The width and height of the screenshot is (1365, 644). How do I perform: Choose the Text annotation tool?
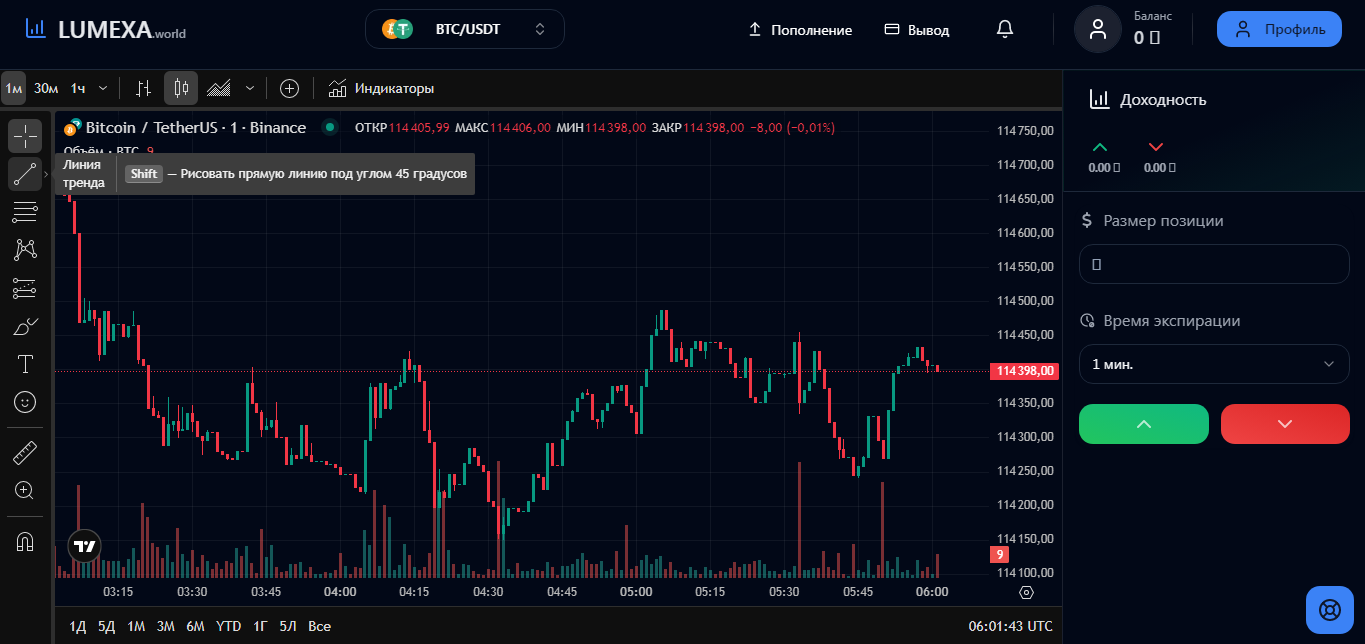[25, 363]
